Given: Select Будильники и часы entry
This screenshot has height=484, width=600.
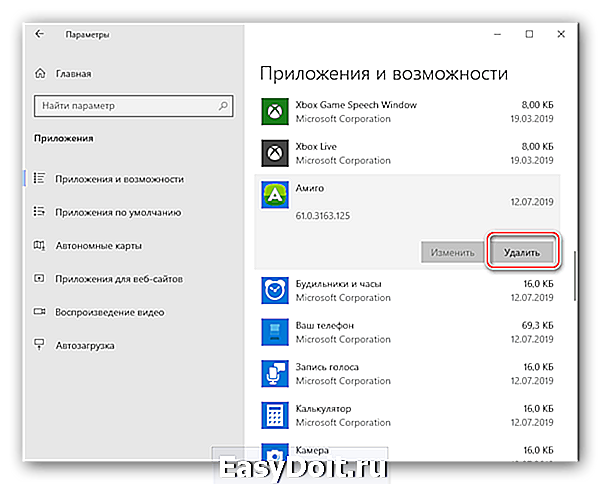Looking at the screenshot, I should [x=407, y=290].
